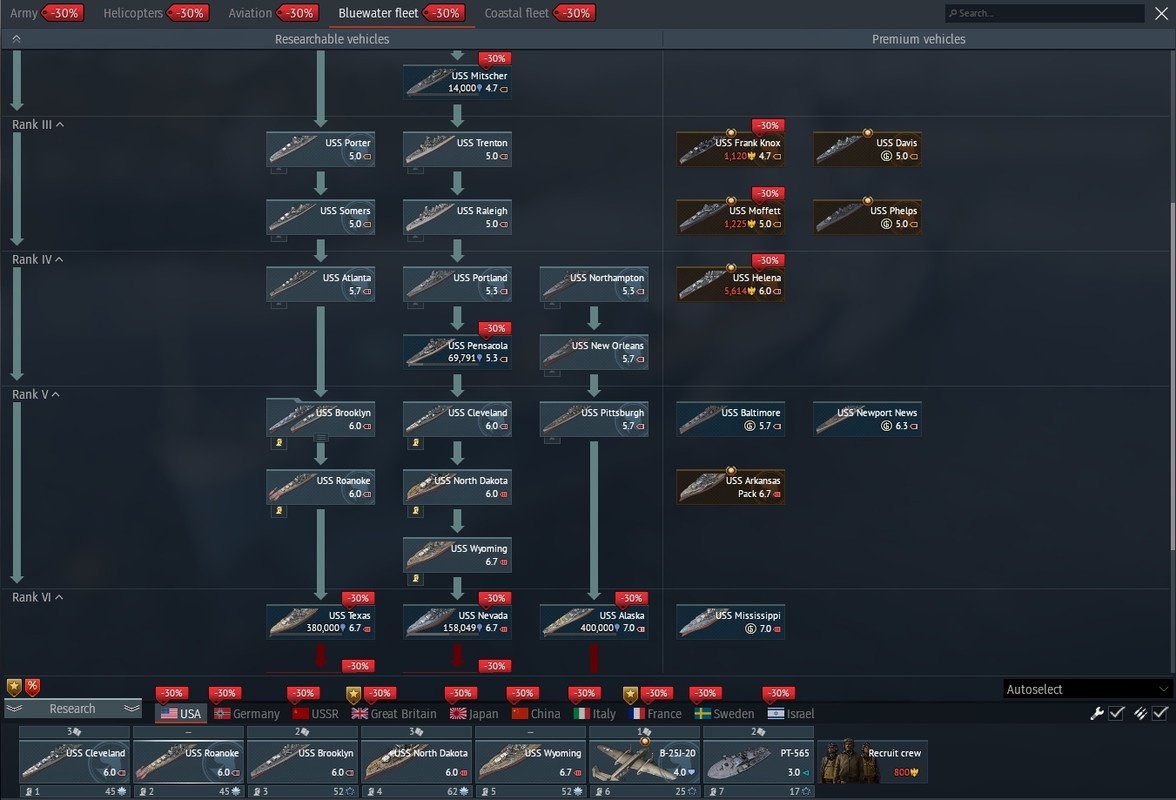This screenshot has height=800, width=1176.
Task: Select crew slot 5 USS Wyoming
Action: 530,761
